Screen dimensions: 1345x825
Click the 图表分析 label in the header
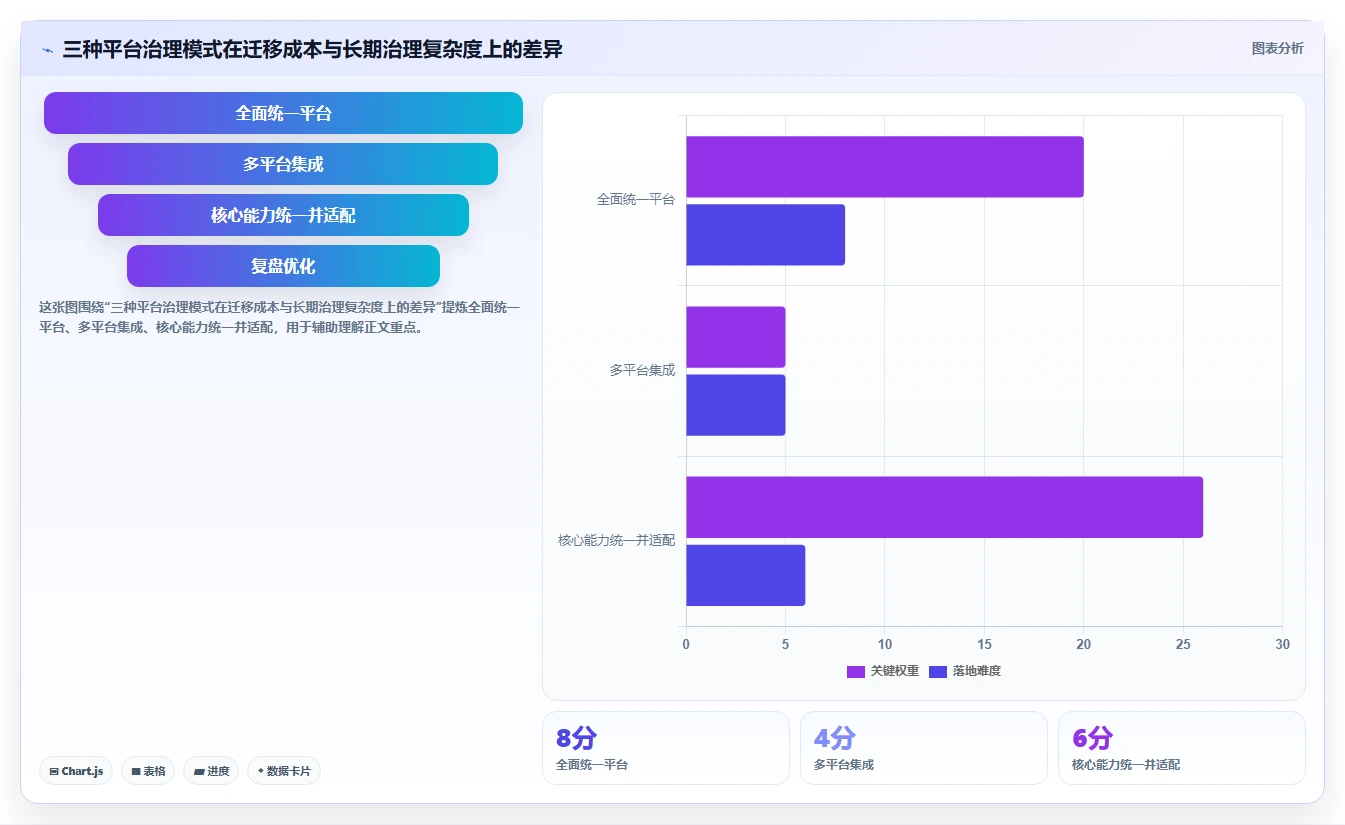click(x=1277, y=48)
